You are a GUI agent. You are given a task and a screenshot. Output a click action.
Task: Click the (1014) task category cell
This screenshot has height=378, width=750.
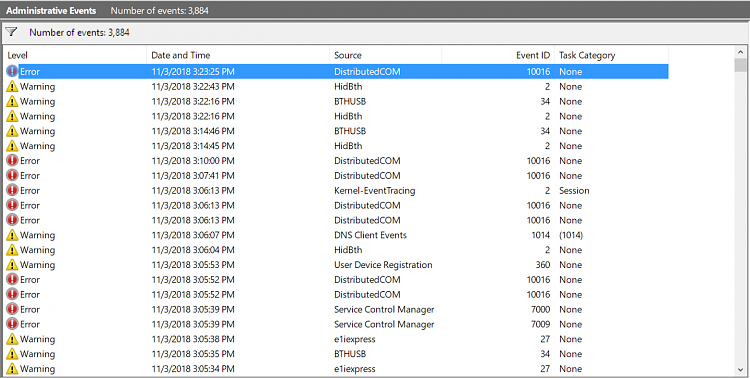tap(571, 235)
